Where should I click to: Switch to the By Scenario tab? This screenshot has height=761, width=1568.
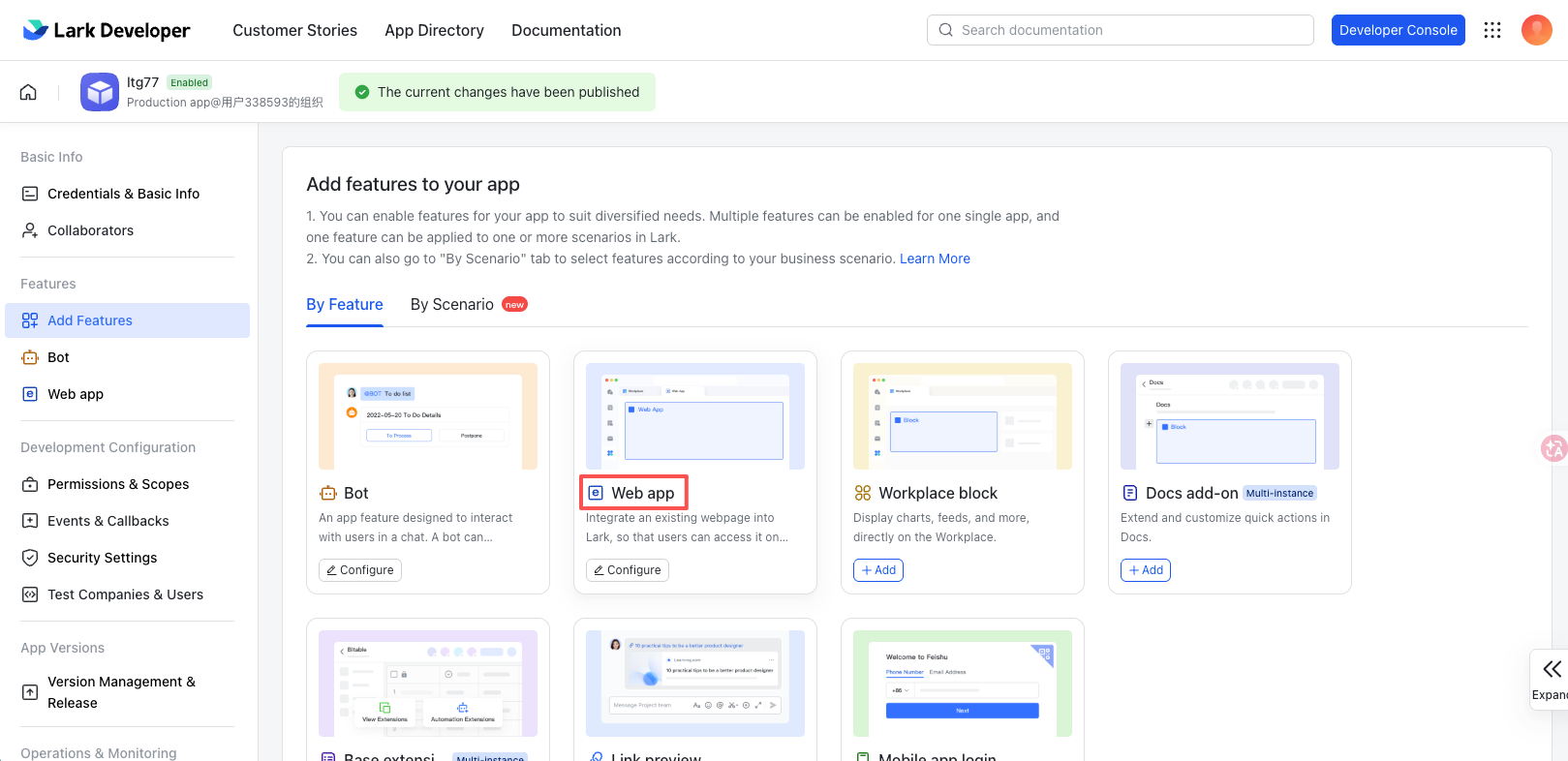pos(452,304)
